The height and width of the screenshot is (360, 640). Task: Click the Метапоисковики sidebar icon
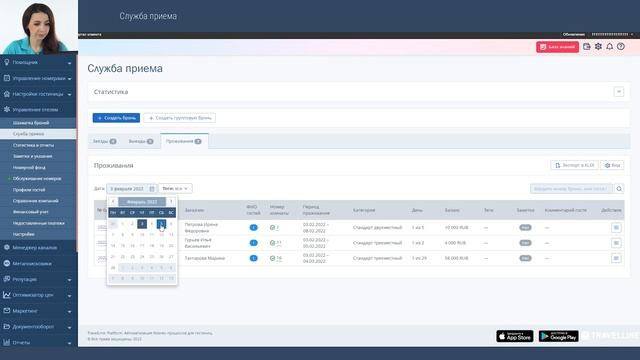click(7, 263)
